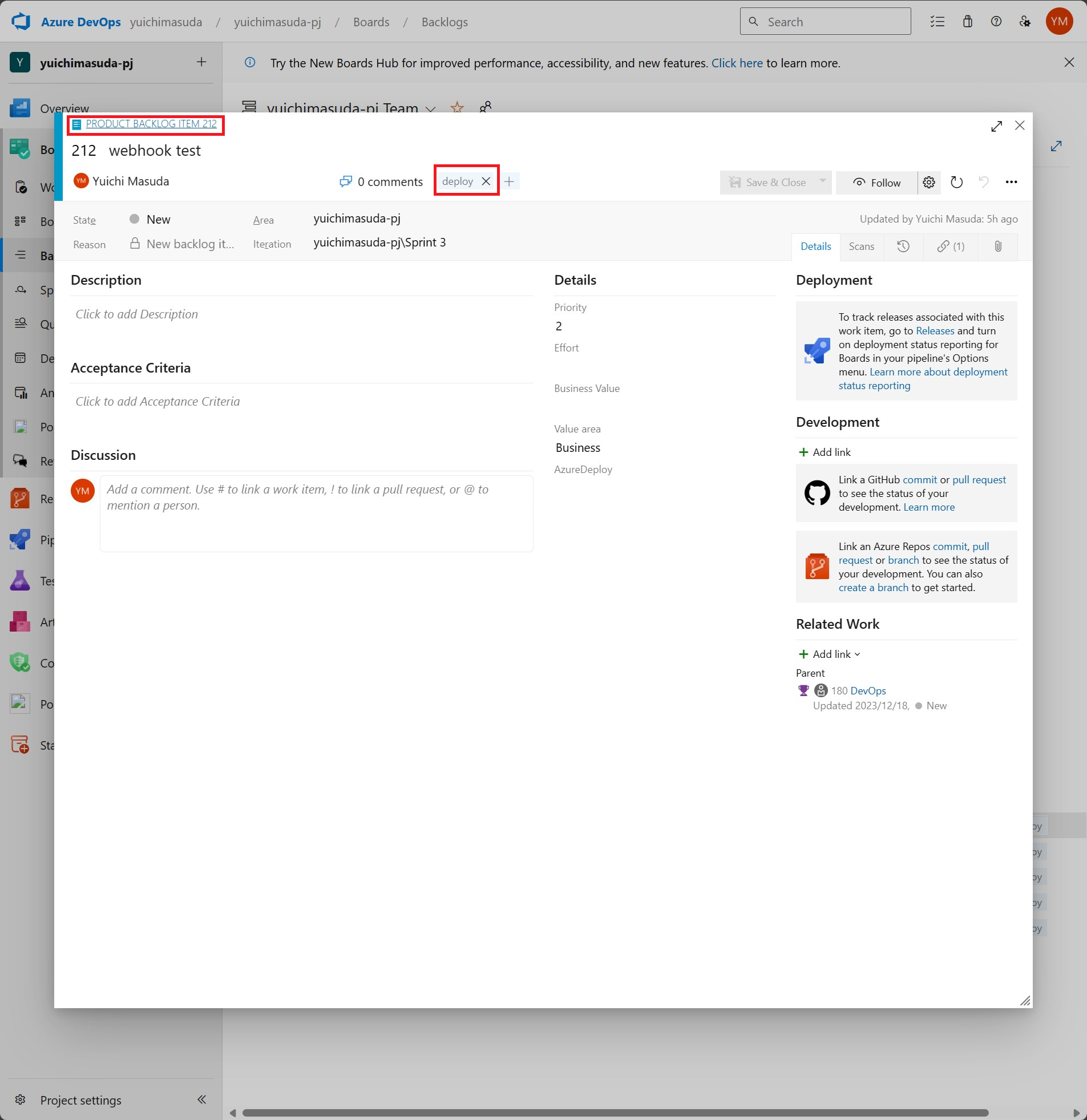Open the Links (1) tab
The image size is (1087, 1120).
click(x=951, y=246)
